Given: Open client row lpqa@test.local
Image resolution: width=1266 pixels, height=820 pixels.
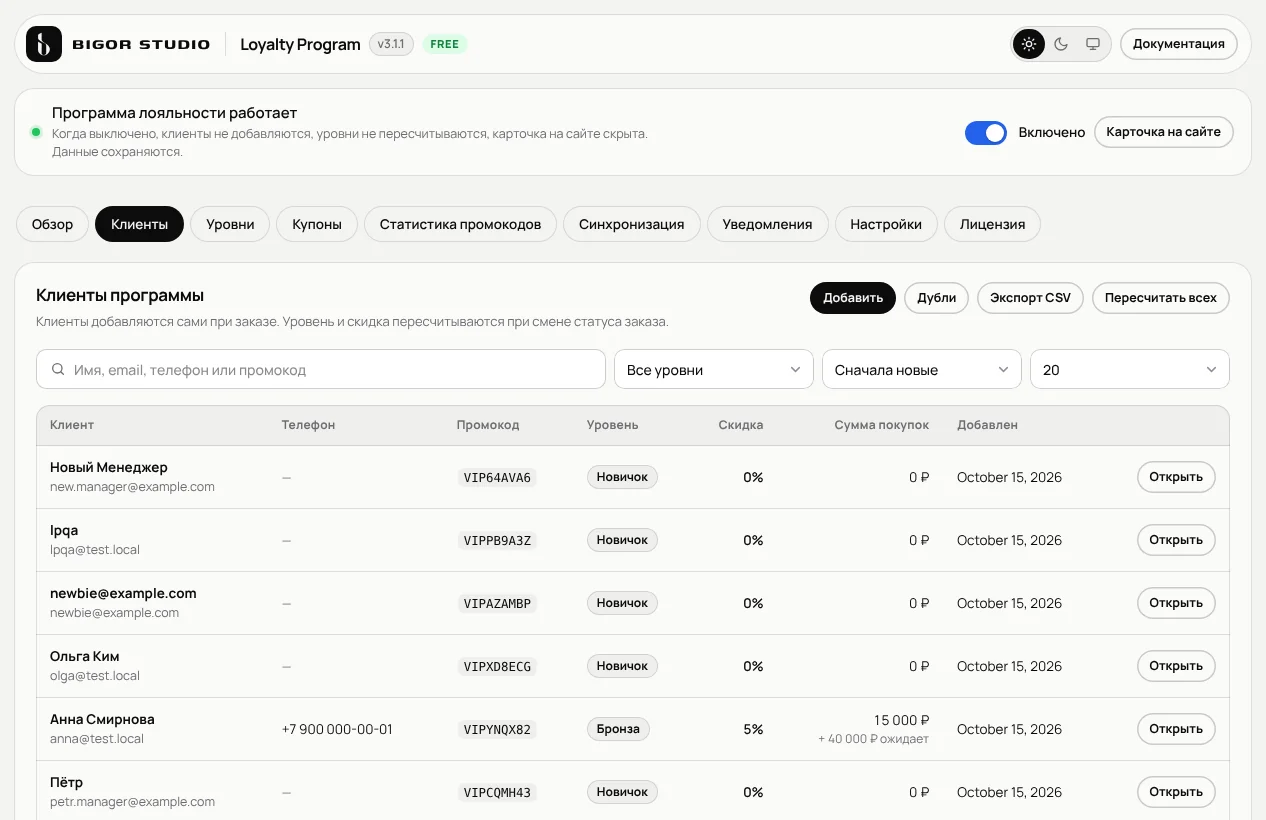Looking at the screenshot, I should point(1176,540).
